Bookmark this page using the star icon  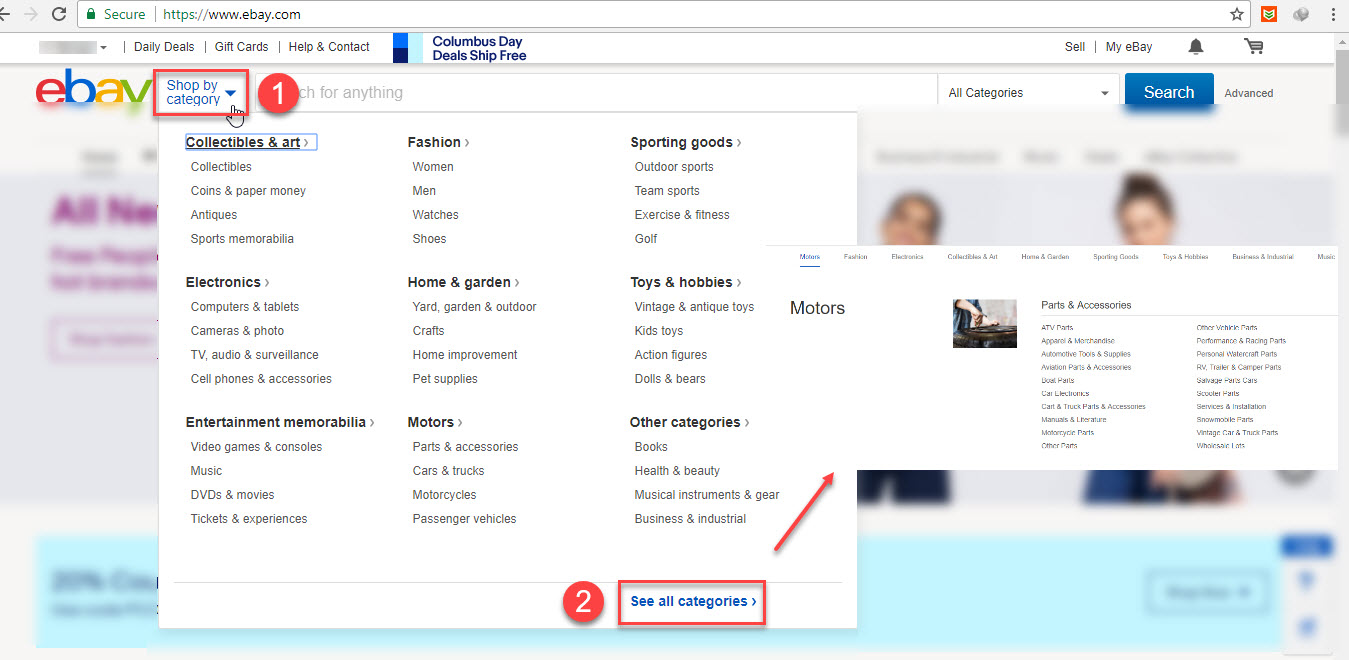tap(1237, 14)
